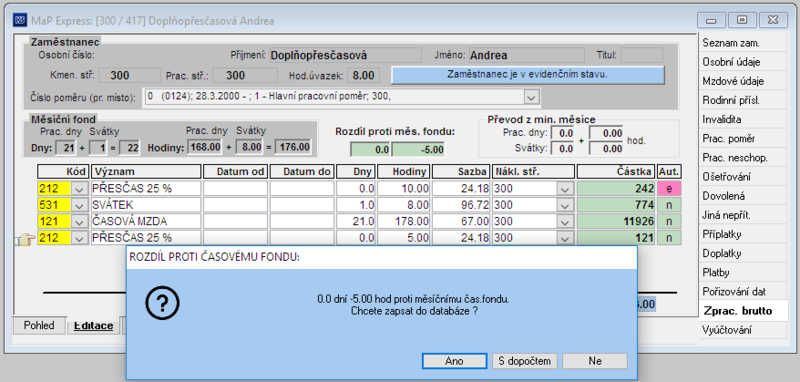Switch to the Pohled bottom tab
The image size is (800, 382).
coord(39,325)
